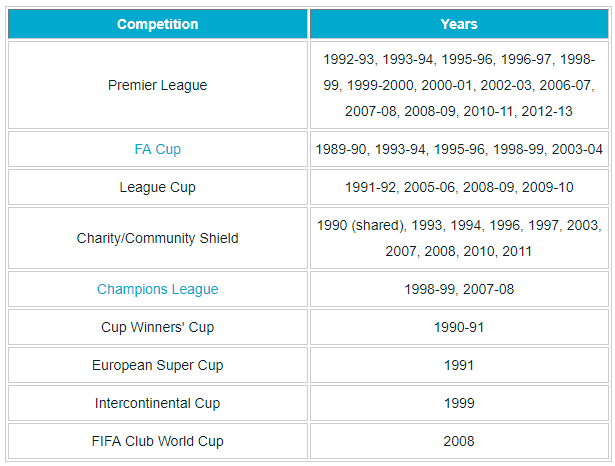Click the League Cup cell

[x=158, y=187]
